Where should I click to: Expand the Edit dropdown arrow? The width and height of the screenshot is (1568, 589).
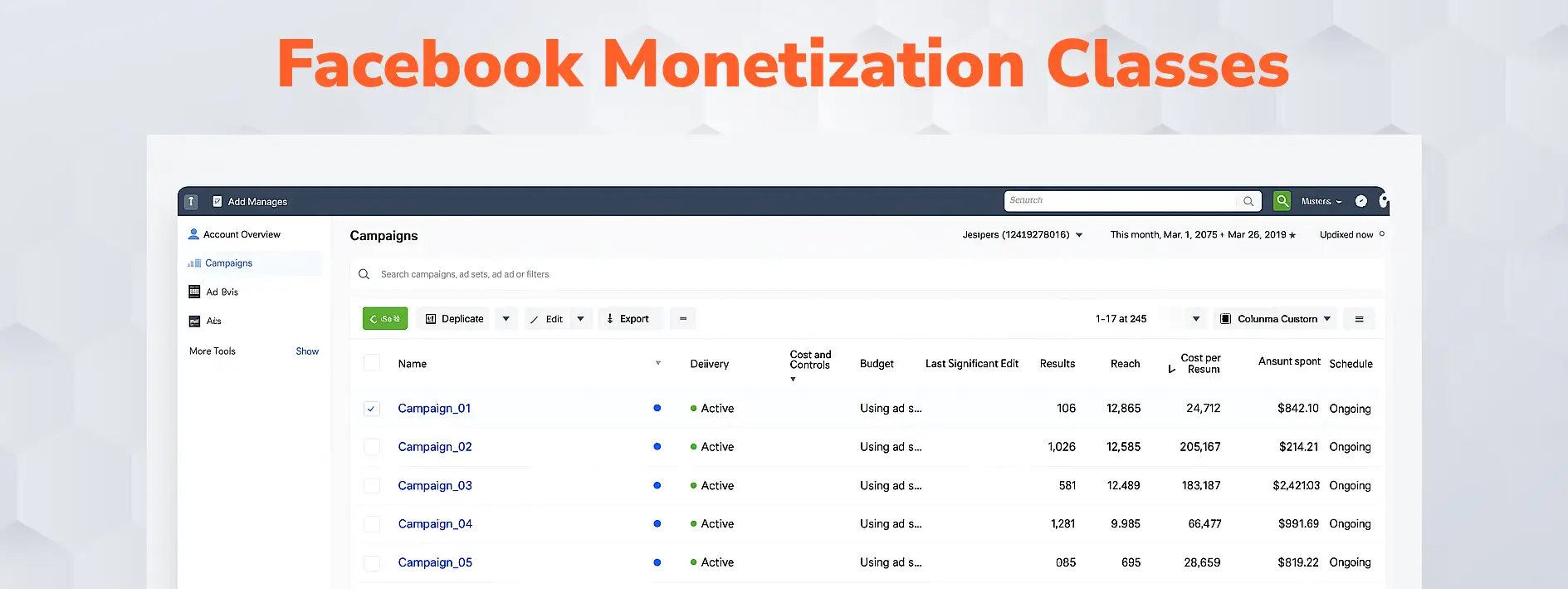(x=581, y=319)
